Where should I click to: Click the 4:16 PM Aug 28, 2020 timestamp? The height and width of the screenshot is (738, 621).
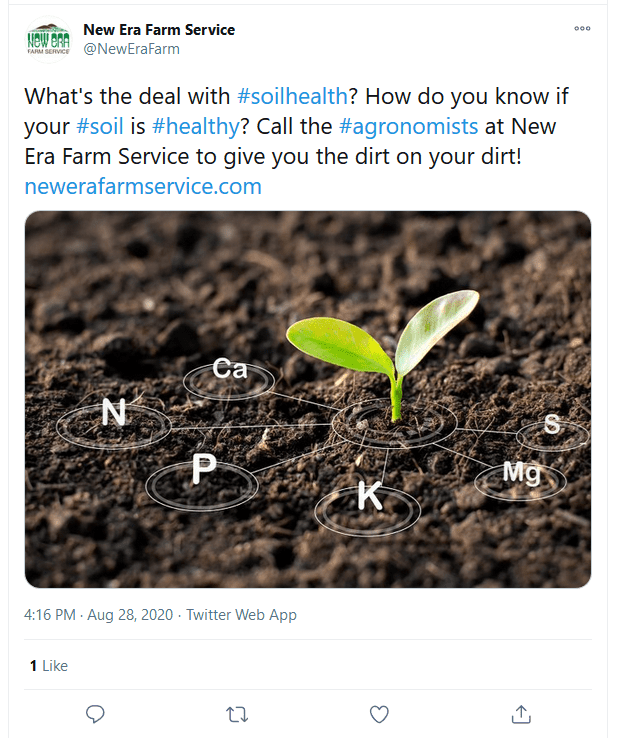(99, 615)
